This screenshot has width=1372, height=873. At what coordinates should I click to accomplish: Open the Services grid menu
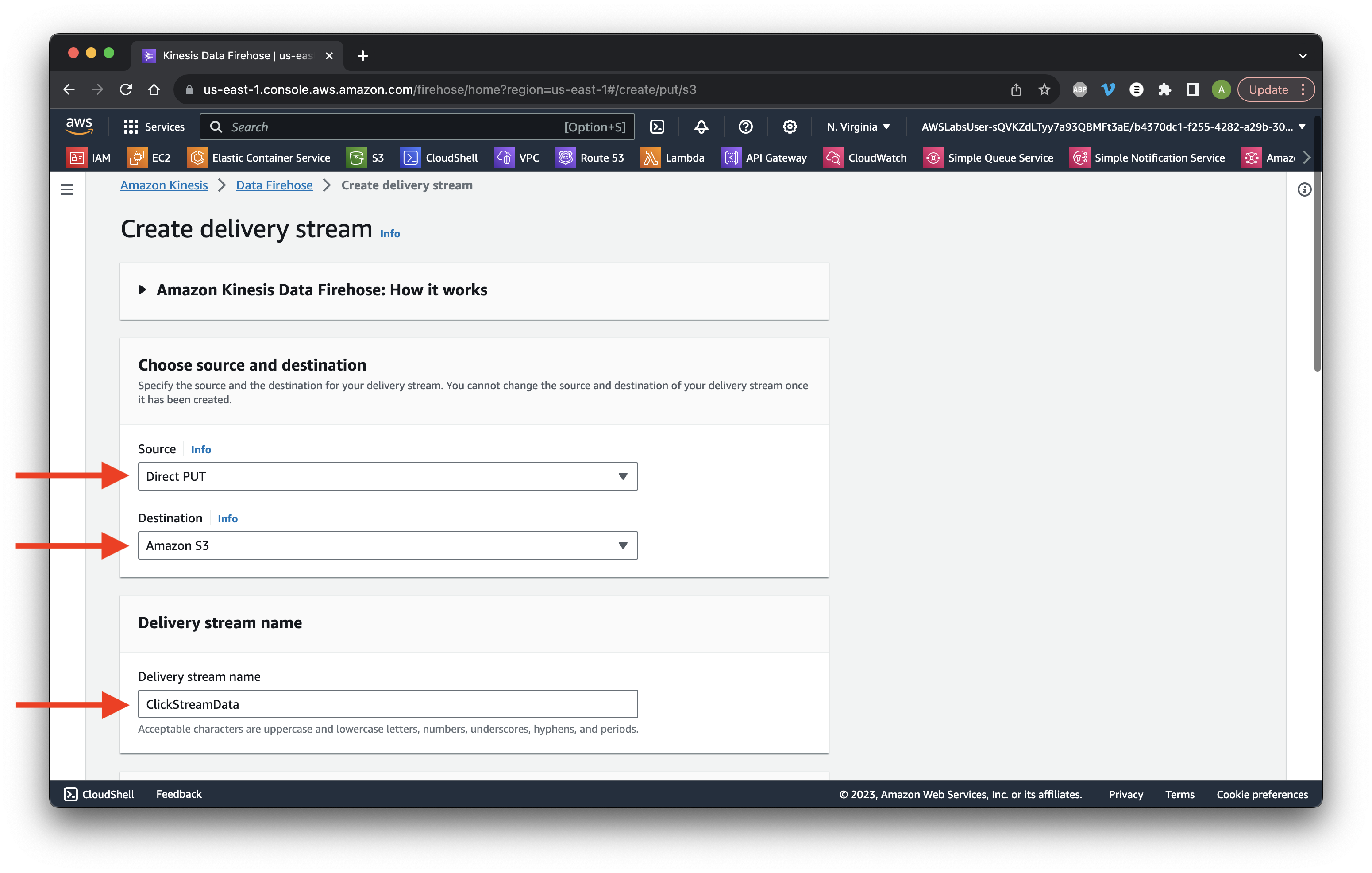click(x=154, y=127)
